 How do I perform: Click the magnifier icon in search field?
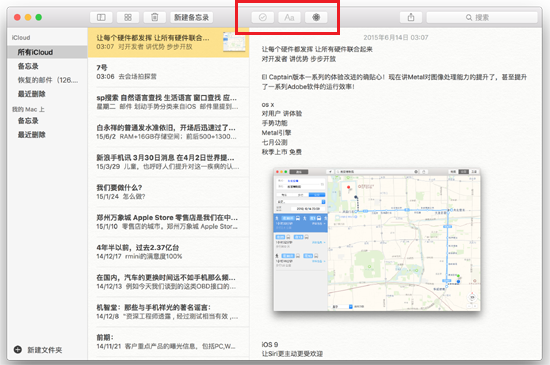pos(469,17)
